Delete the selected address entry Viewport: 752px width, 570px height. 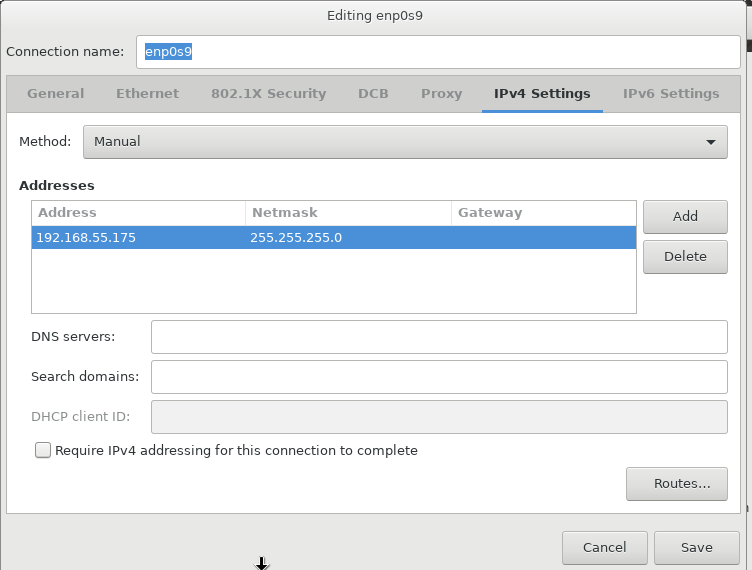[x=685, y=257]
